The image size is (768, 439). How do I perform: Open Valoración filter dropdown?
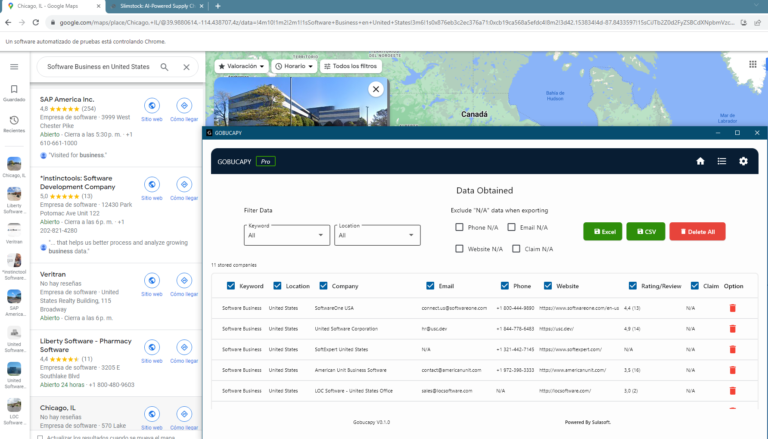pyautogui.click(x=241, y=66)
